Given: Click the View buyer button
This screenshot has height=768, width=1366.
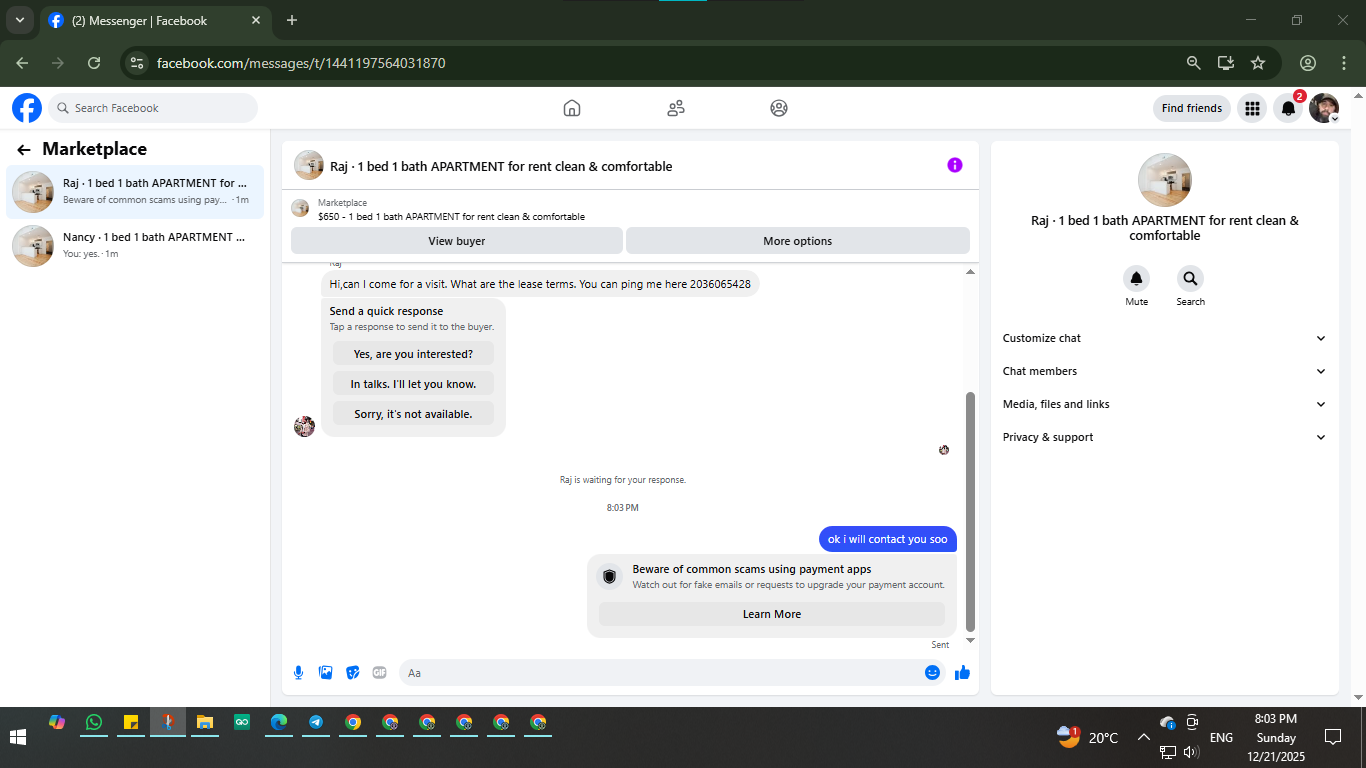Looking at the screenshot, I should [456, 241].
